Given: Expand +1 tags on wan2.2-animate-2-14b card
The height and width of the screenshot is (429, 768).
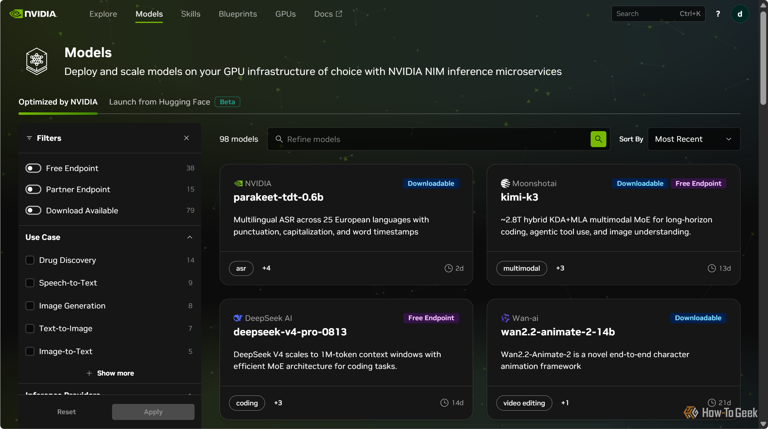Looking at the screenshot, I should 565,403.
